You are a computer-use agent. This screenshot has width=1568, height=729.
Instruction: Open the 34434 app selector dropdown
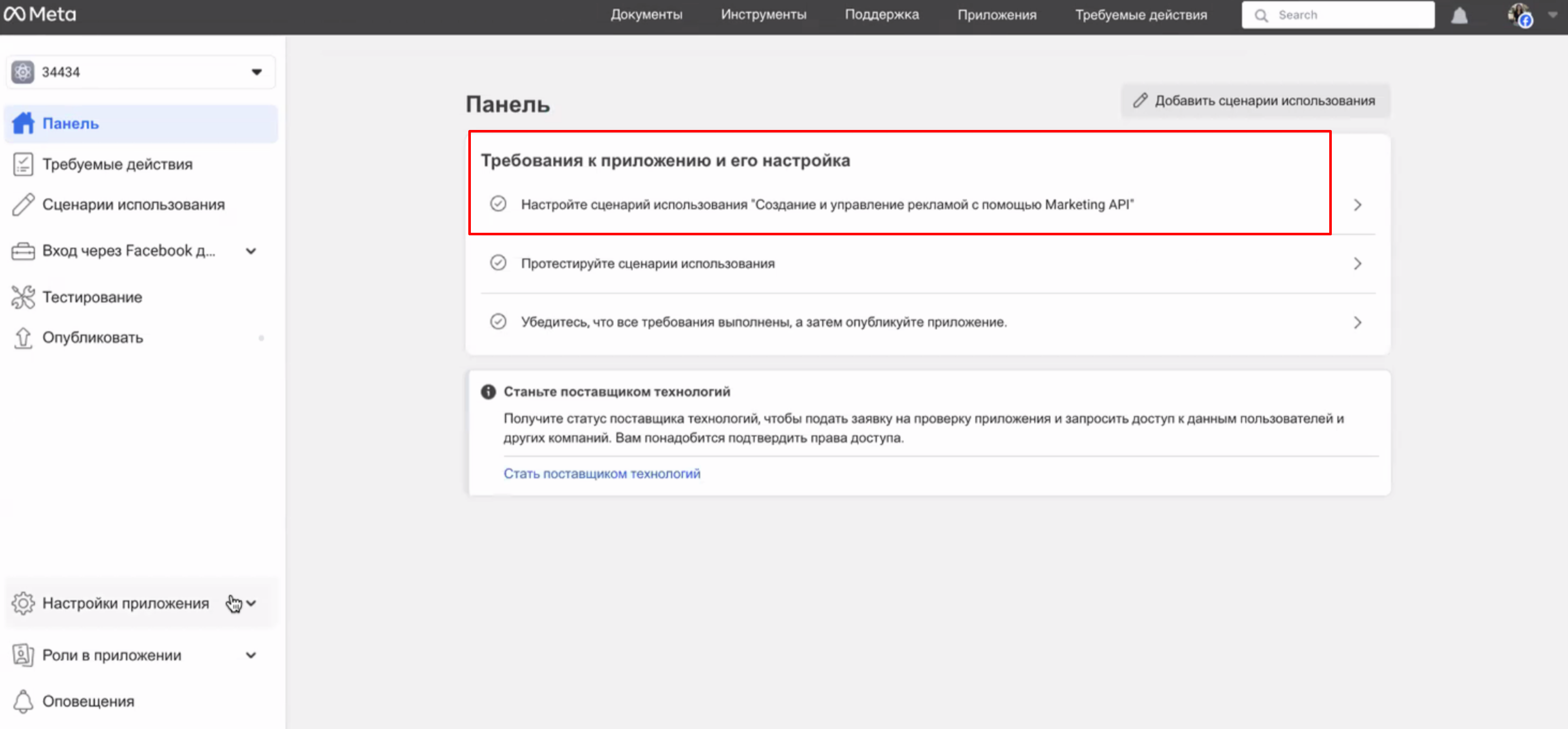point(256,72)
